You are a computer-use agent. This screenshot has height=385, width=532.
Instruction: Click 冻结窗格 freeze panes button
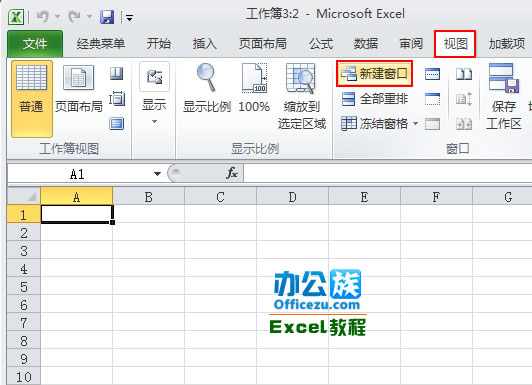point(375,124)
